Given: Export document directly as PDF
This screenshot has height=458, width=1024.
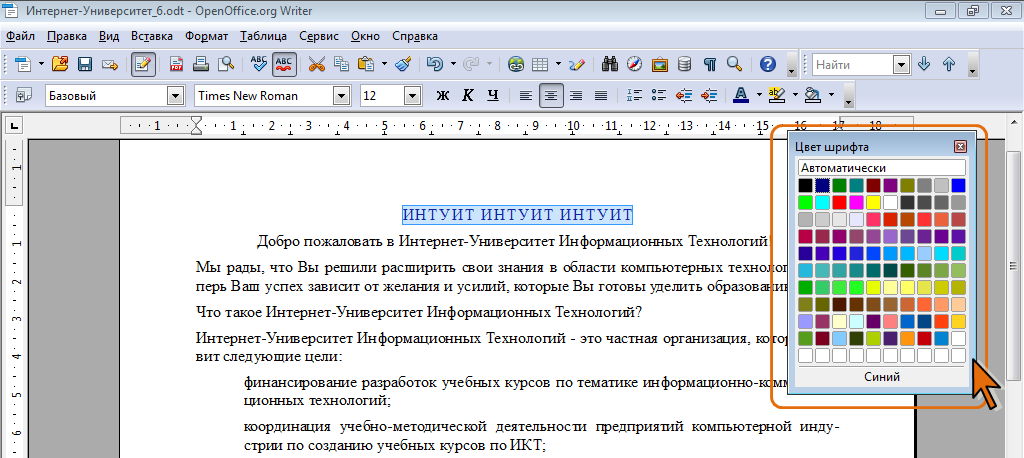Looking at the screenshot, I should click(177, 64).
